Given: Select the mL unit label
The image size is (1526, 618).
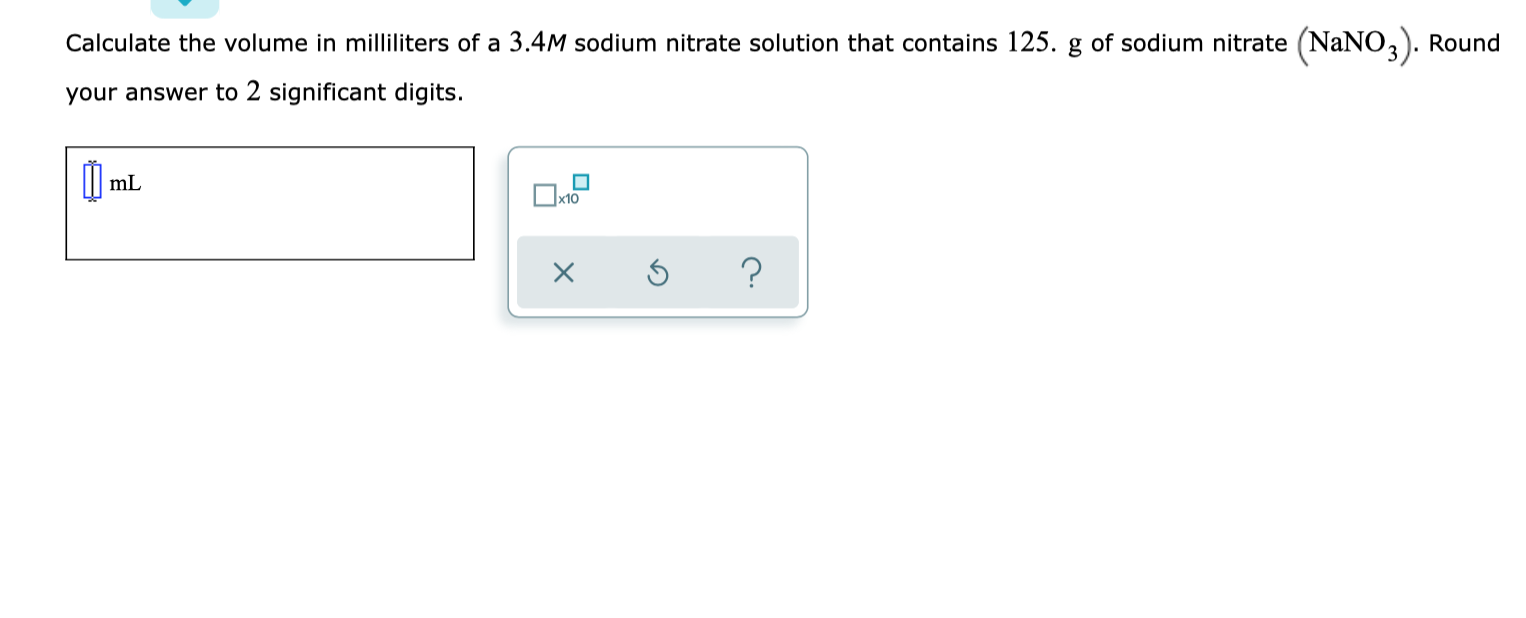Looking at the screenshot, I should point(126,183).
